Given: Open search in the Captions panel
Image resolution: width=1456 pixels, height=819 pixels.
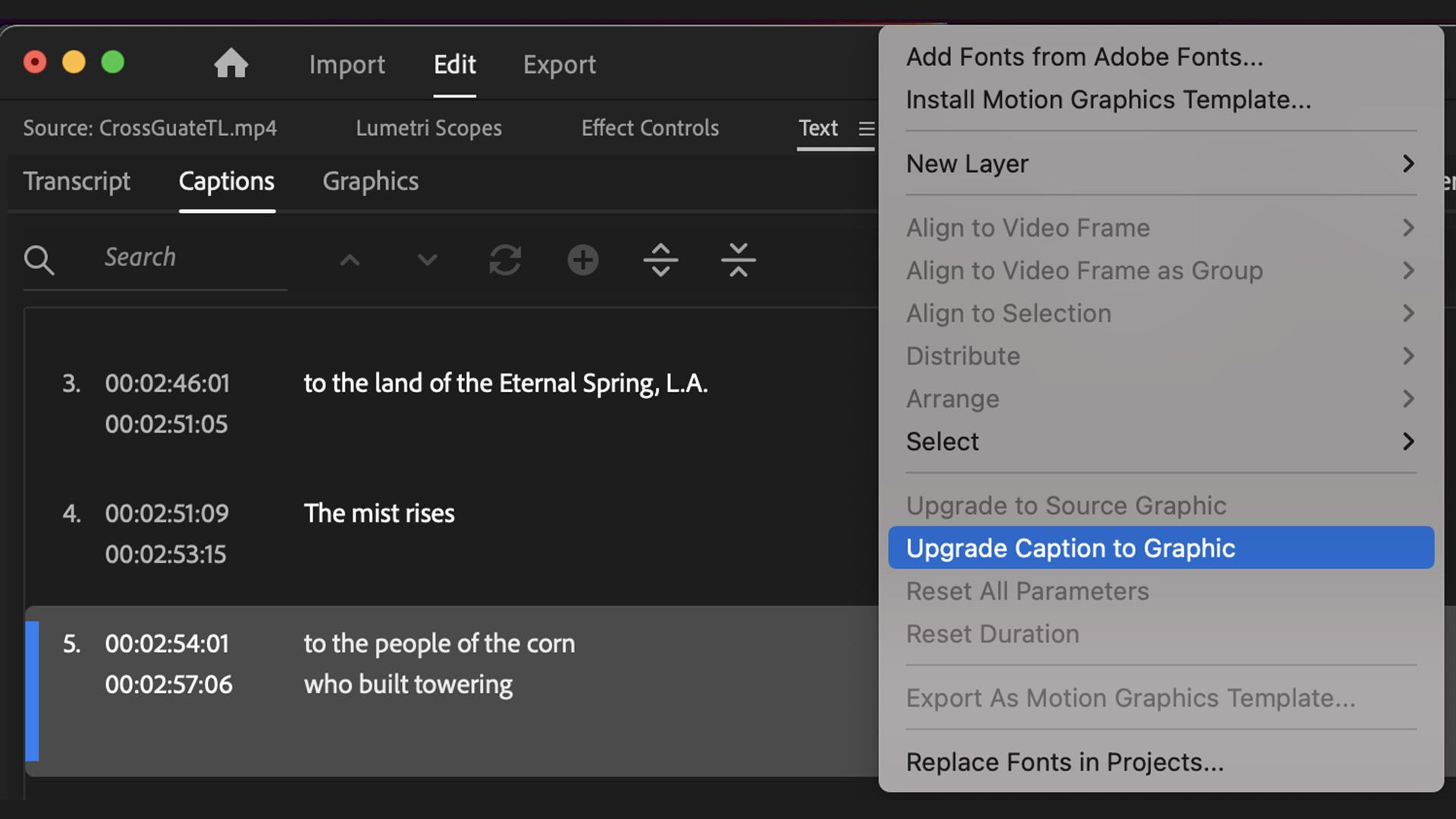Looking at the screenshot, I should click(39, 260).
